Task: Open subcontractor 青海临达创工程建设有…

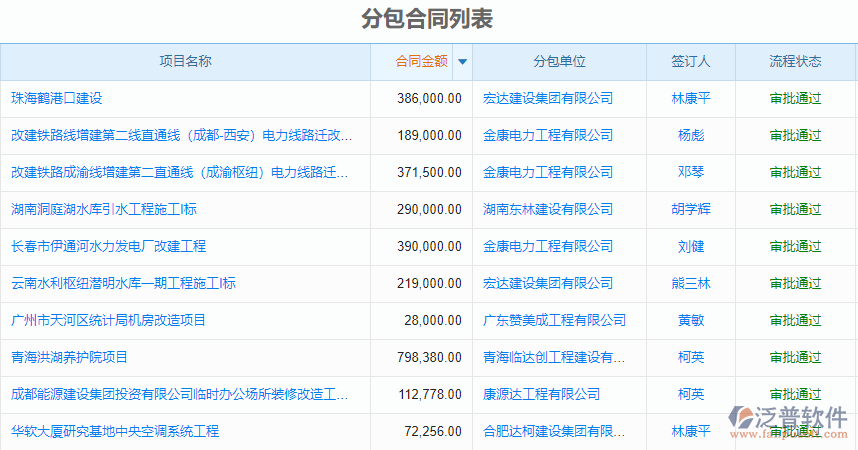Action: click(x=554, y=357)
